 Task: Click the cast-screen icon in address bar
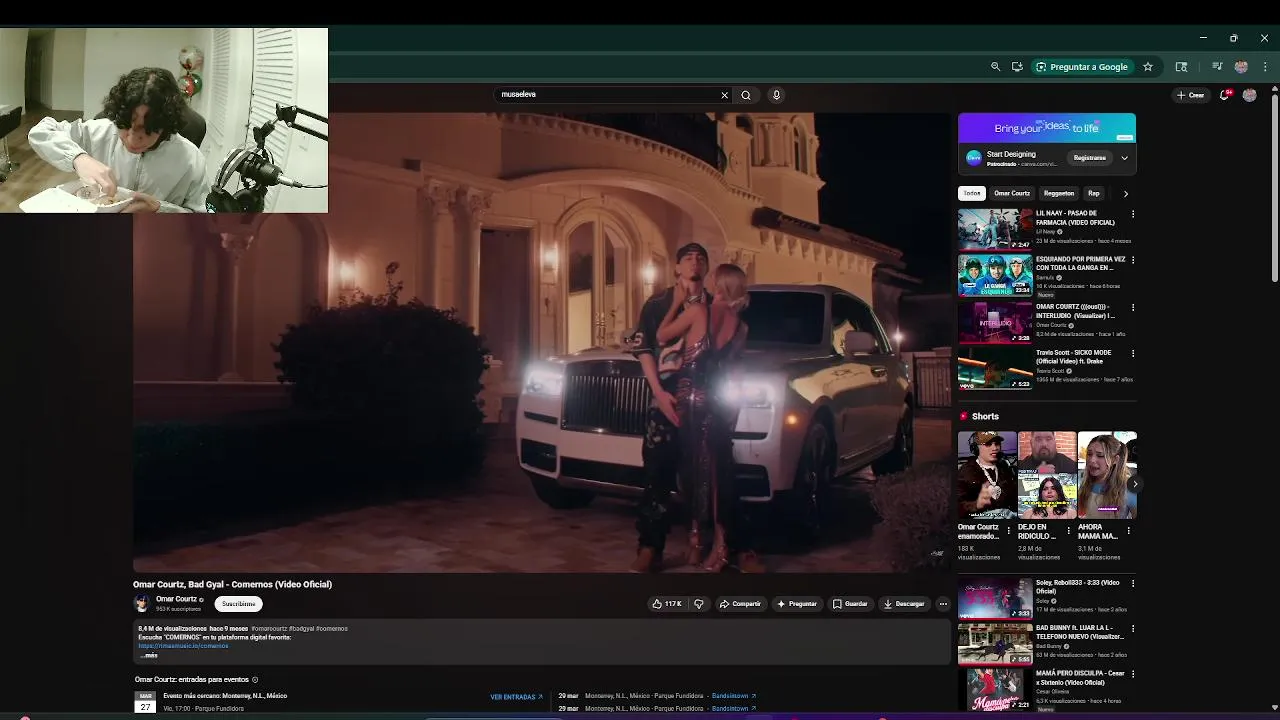pyautogui.click(x=1017, y=67)
